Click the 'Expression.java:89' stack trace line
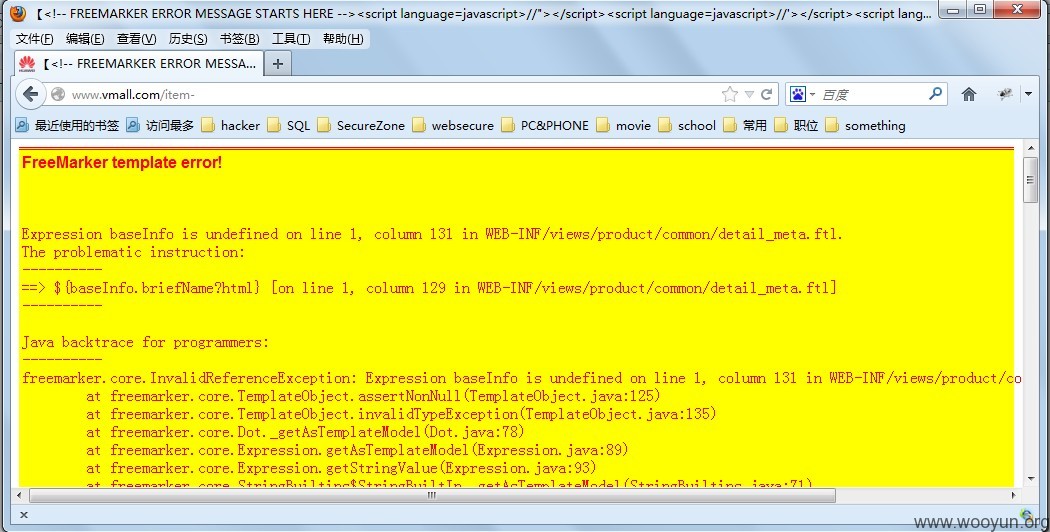1050x532 pixels. [x=357, y=450]
